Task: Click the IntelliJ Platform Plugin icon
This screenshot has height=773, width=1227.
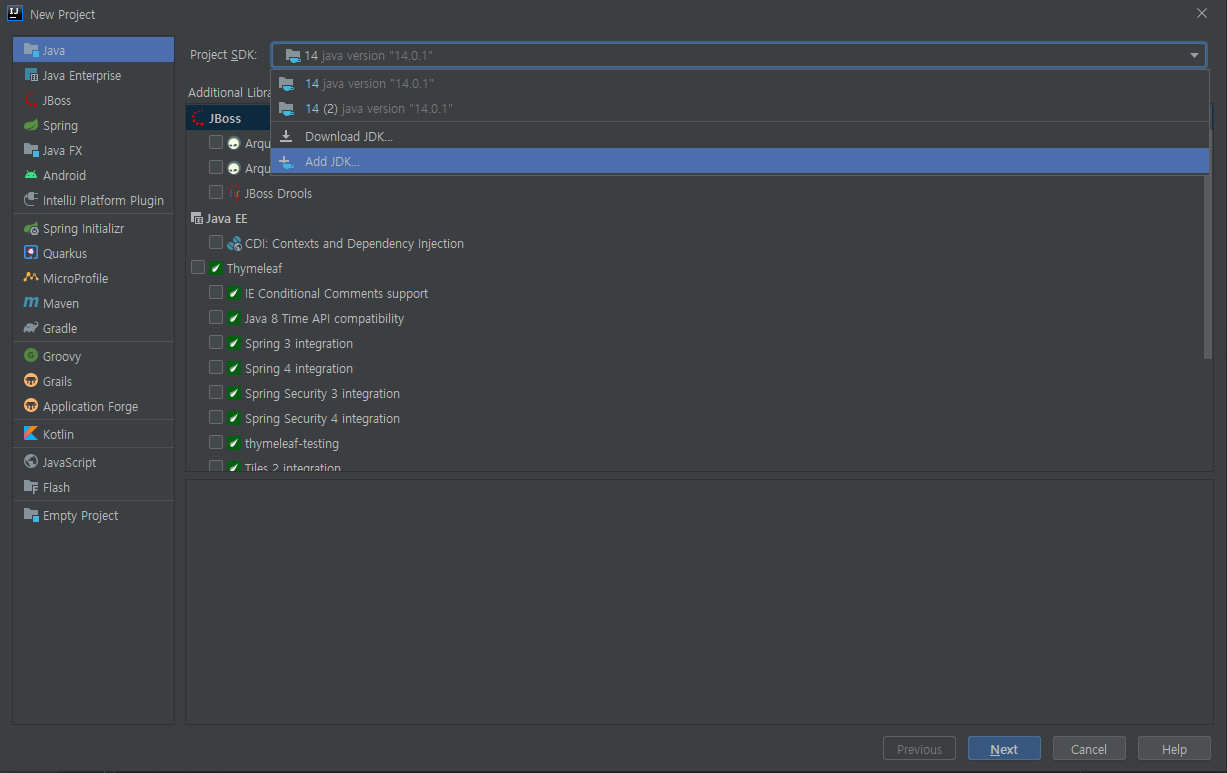Action: (x=31, y=200)
